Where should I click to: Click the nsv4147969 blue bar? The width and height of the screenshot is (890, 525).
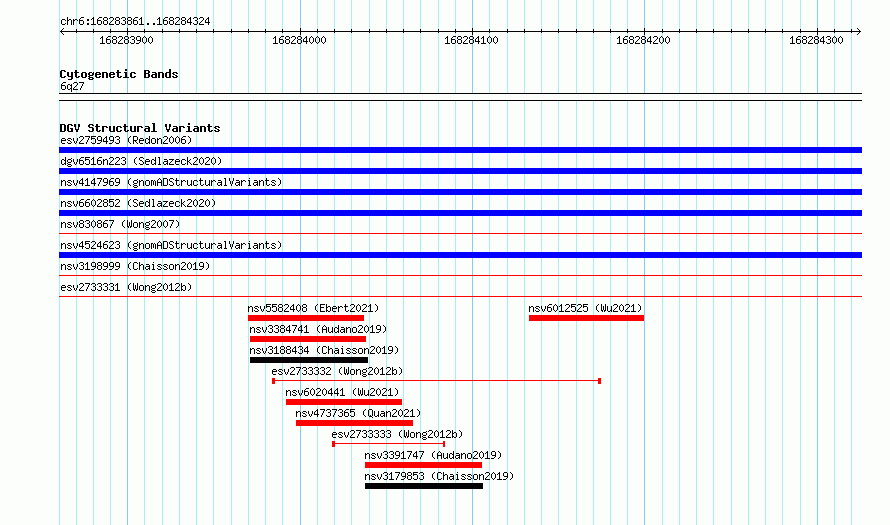point(460,192)
